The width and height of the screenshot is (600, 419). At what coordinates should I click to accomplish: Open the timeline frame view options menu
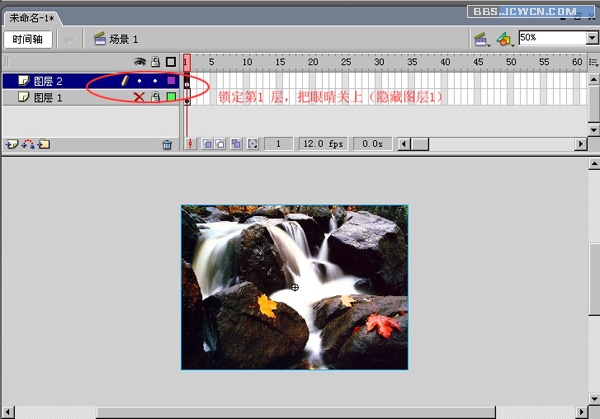[x=593, y=62]
